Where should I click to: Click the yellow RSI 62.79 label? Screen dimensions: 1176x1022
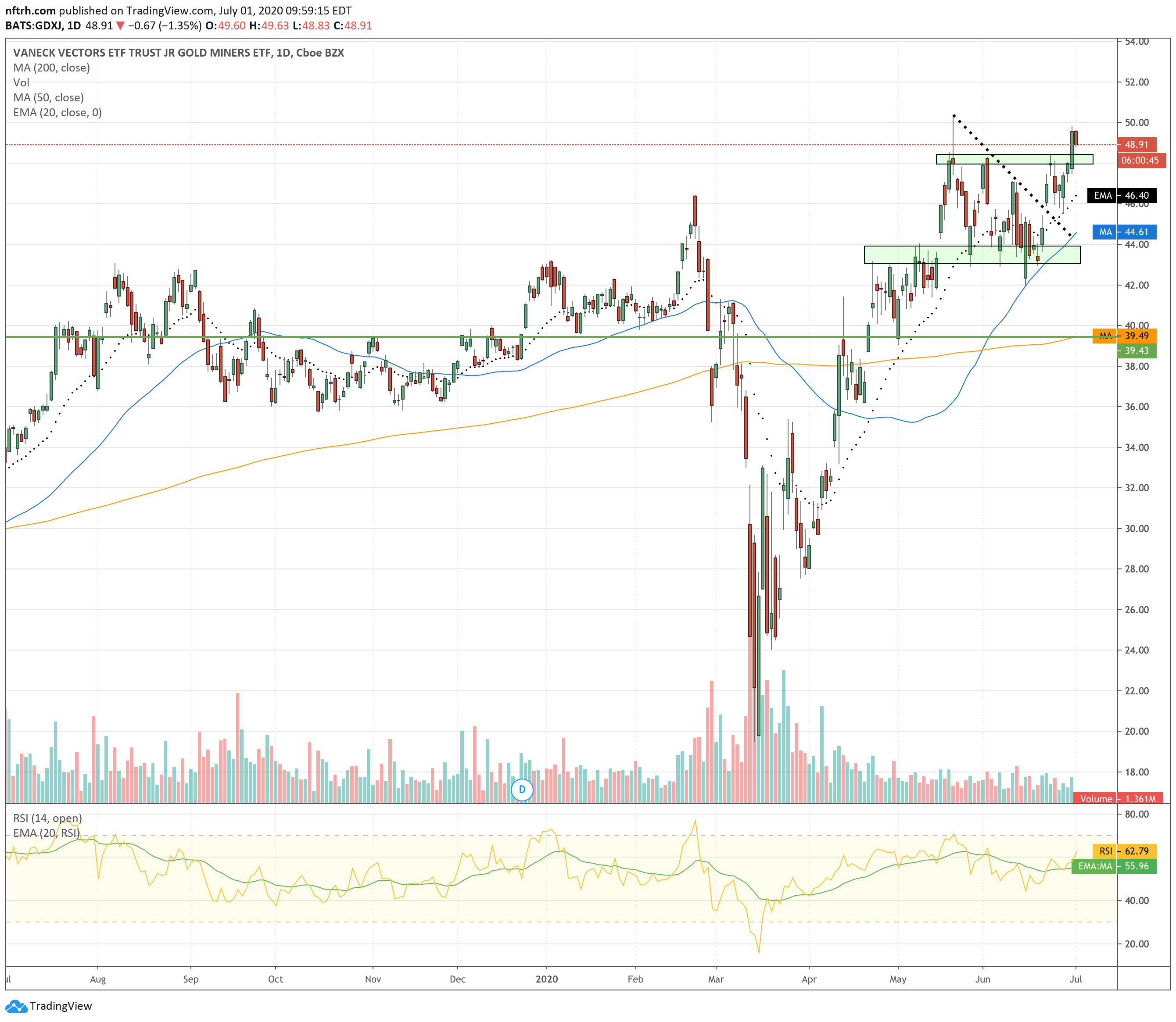[x=1125, y=851]
